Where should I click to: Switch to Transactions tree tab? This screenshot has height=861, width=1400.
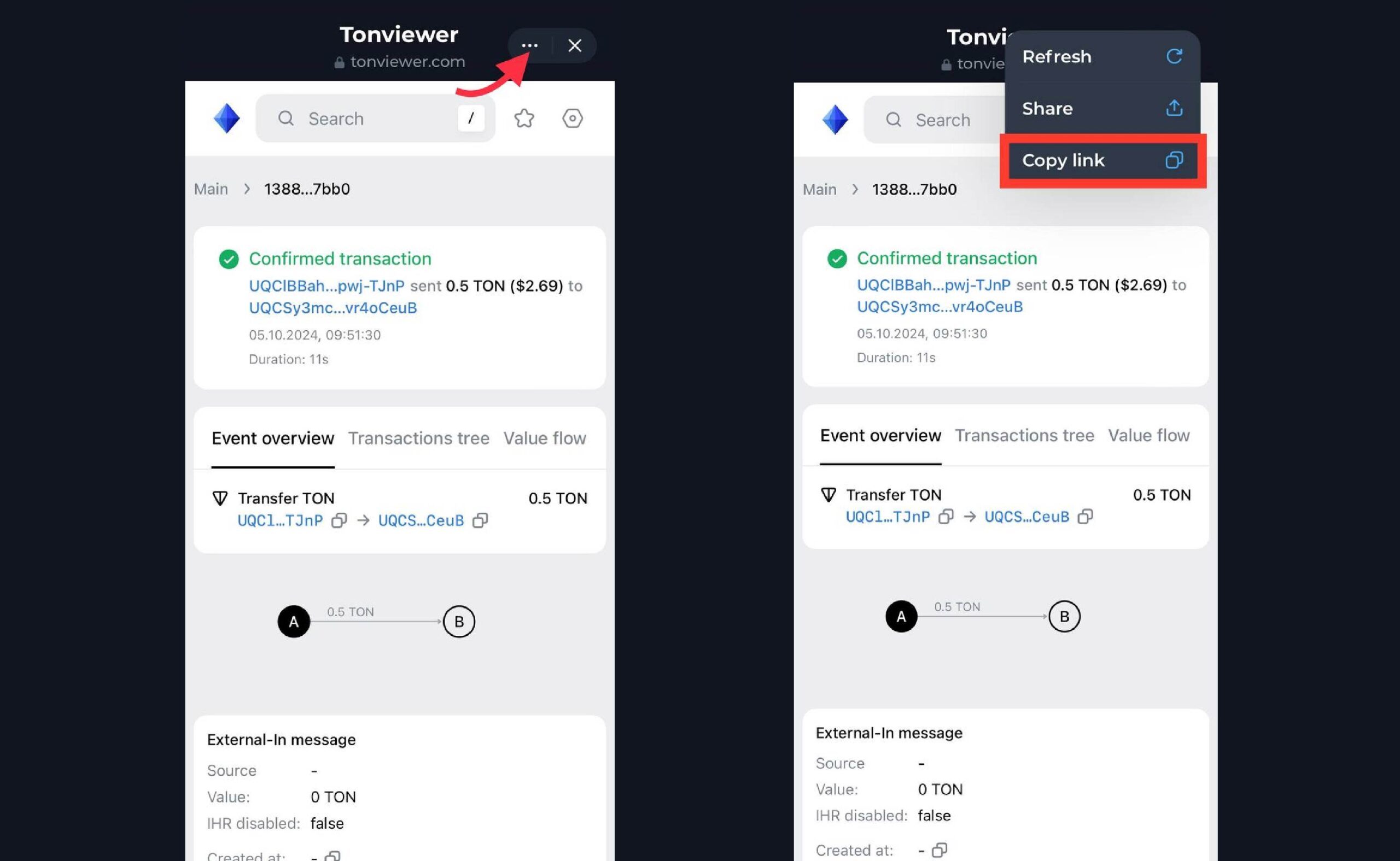pos(419,438)
